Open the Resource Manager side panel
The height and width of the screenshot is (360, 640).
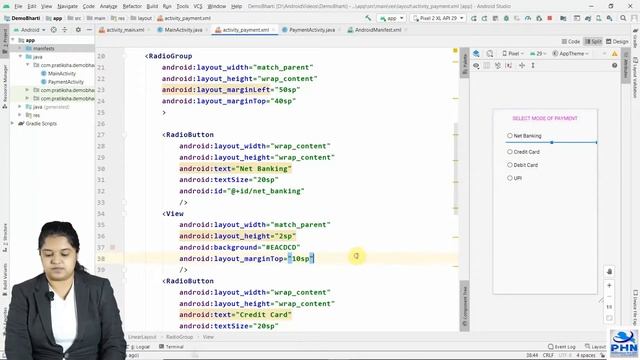tap(4, 87)
